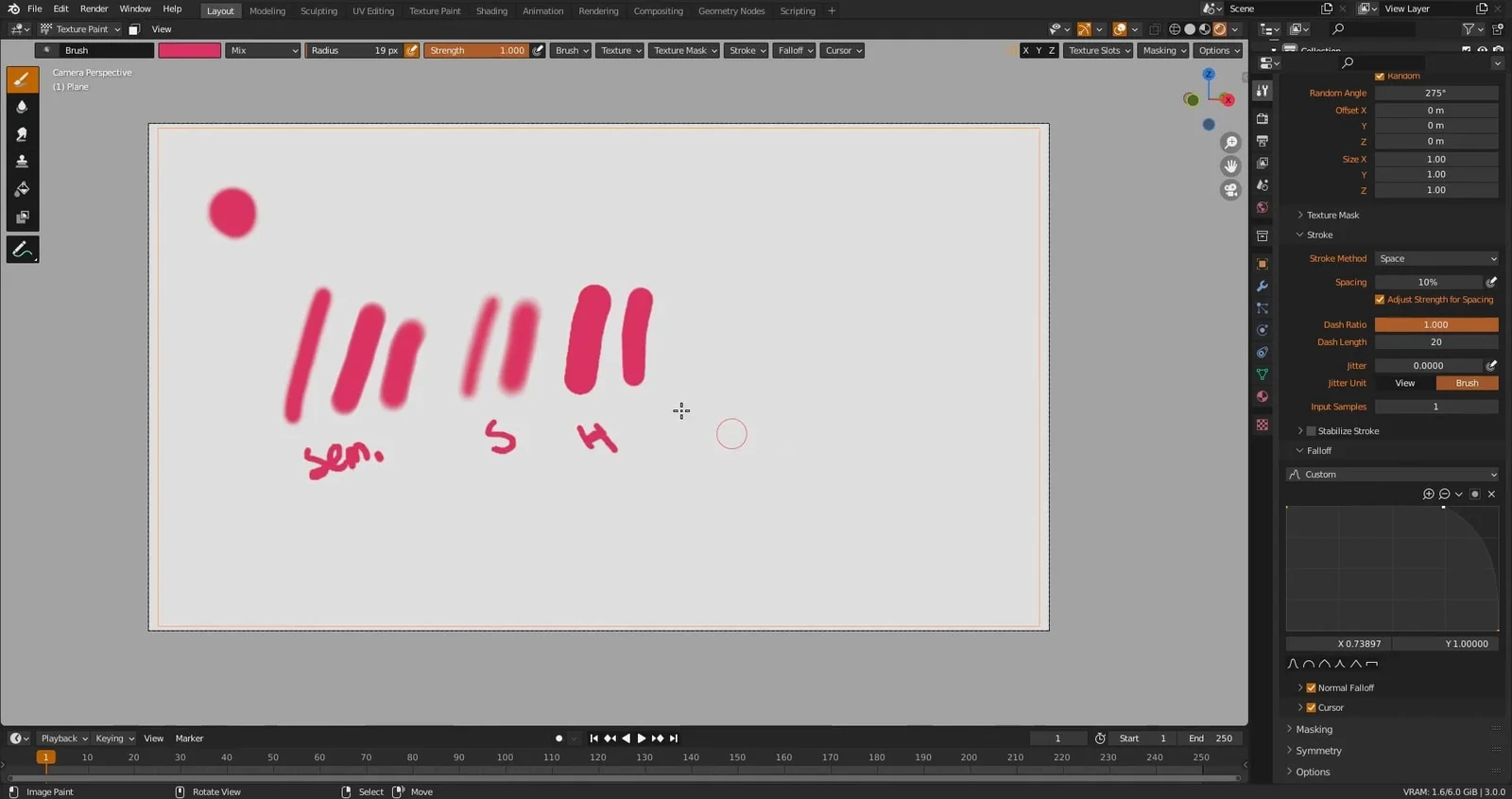Open the View Layer properties tab
Viewport: 1512px width, 799px height.
click(1263, 163)
